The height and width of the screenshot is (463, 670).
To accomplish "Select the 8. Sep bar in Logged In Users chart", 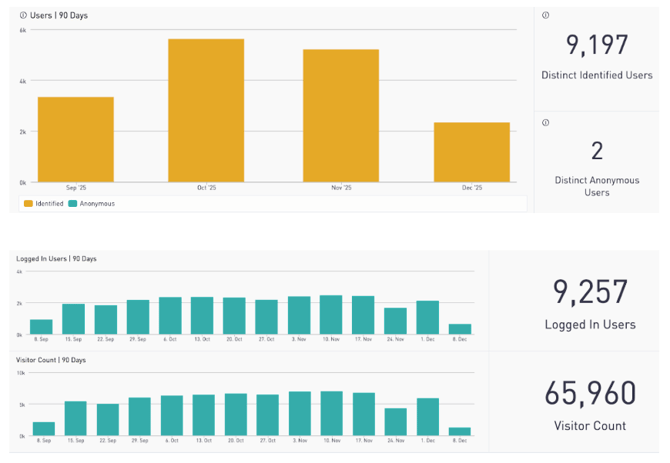I will (41, 327).
